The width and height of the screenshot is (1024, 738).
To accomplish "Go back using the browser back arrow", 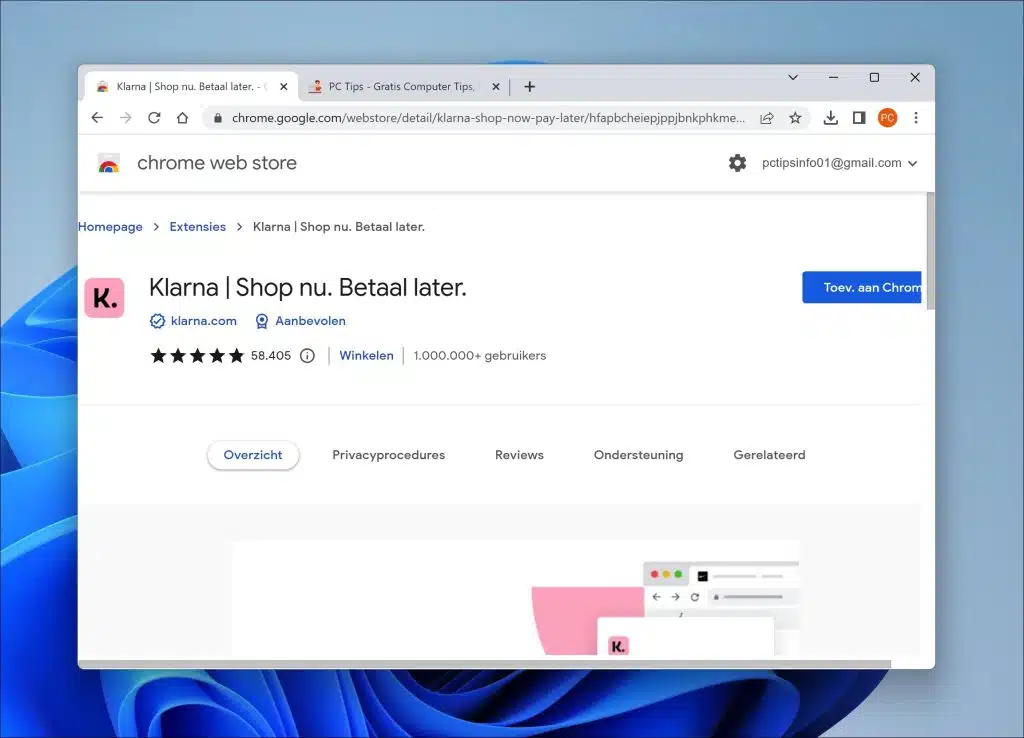I will (x=97, y=118).
